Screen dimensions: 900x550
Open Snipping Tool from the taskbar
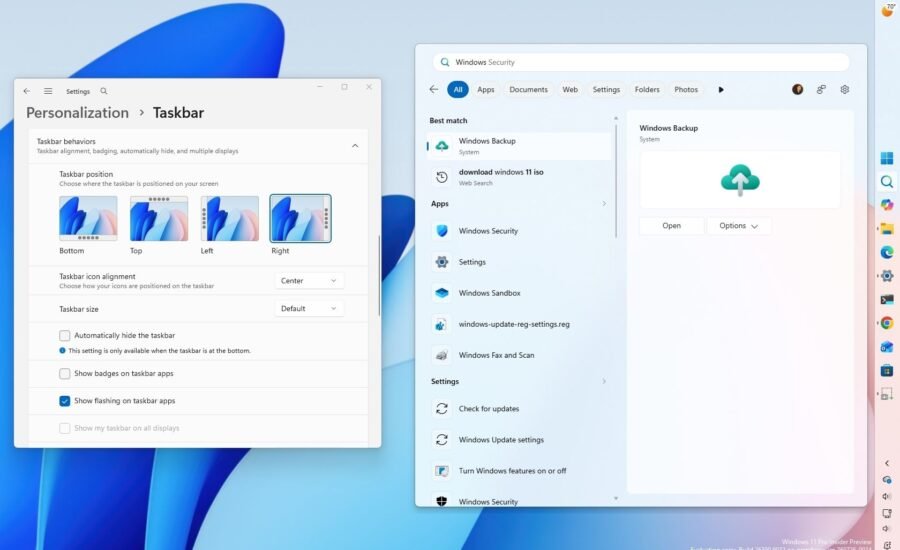click(x=887, y=394)
